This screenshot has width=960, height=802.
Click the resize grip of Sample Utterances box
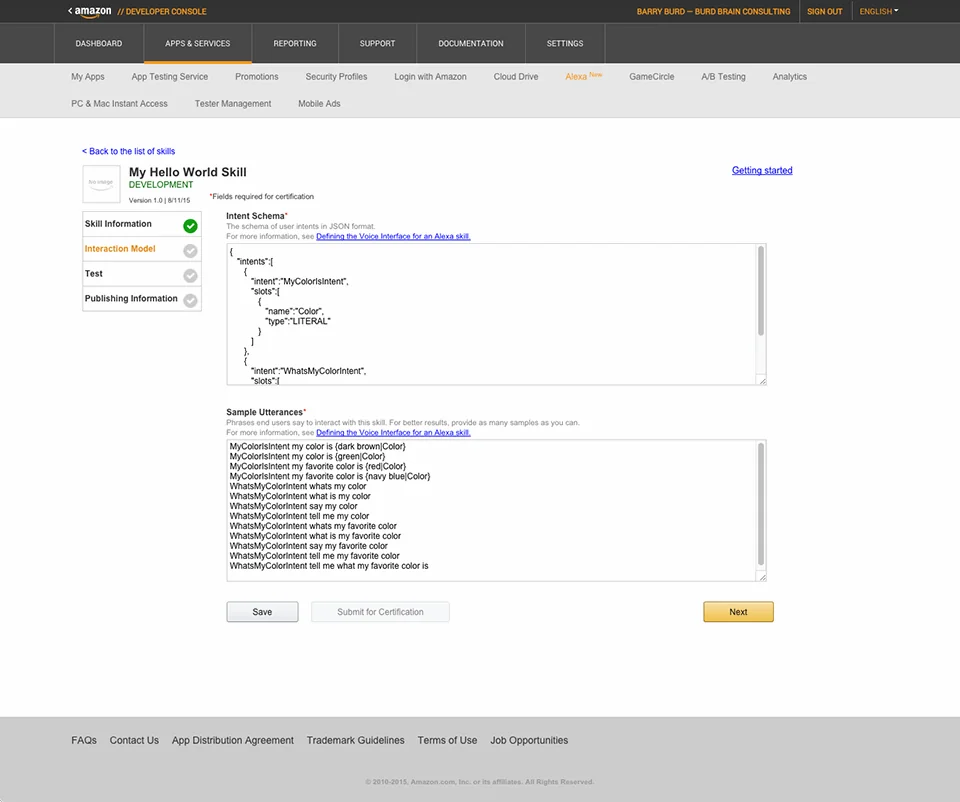[x=762, y=577]
